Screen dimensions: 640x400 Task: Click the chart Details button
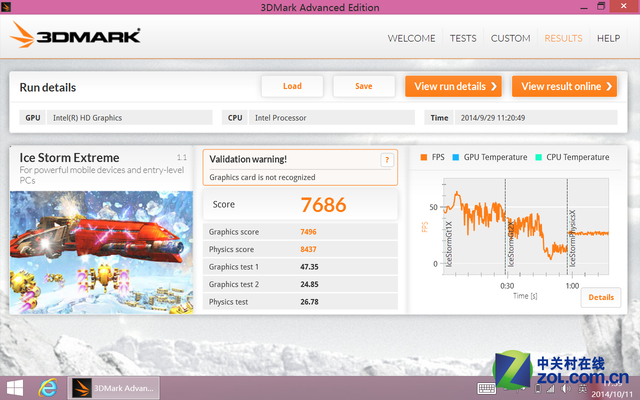coord(601,297)
